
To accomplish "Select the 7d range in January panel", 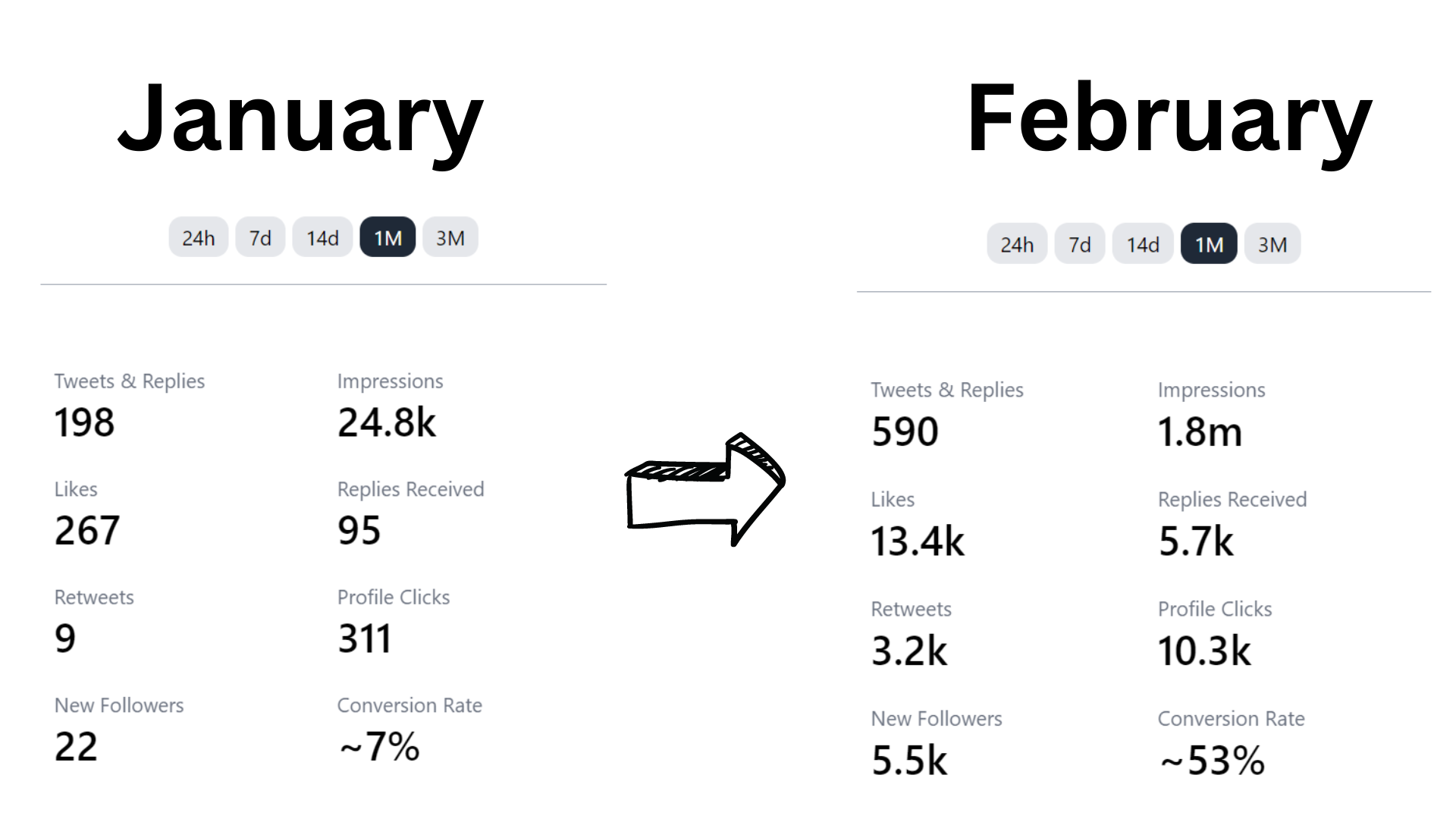I will (260, 237).
